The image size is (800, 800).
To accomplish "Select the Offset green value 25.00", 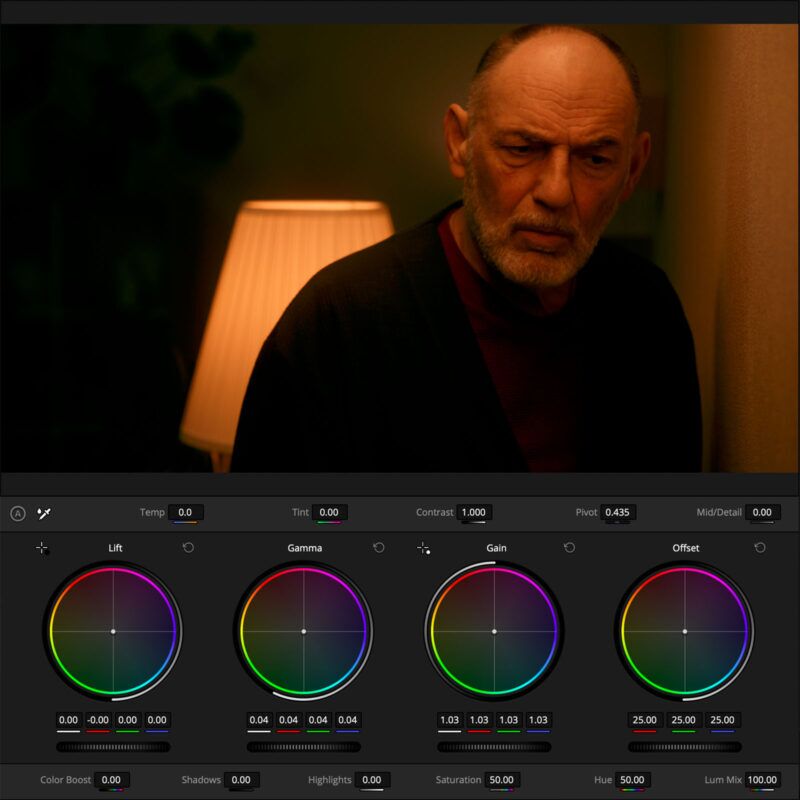I will click(x=684, y=720).
